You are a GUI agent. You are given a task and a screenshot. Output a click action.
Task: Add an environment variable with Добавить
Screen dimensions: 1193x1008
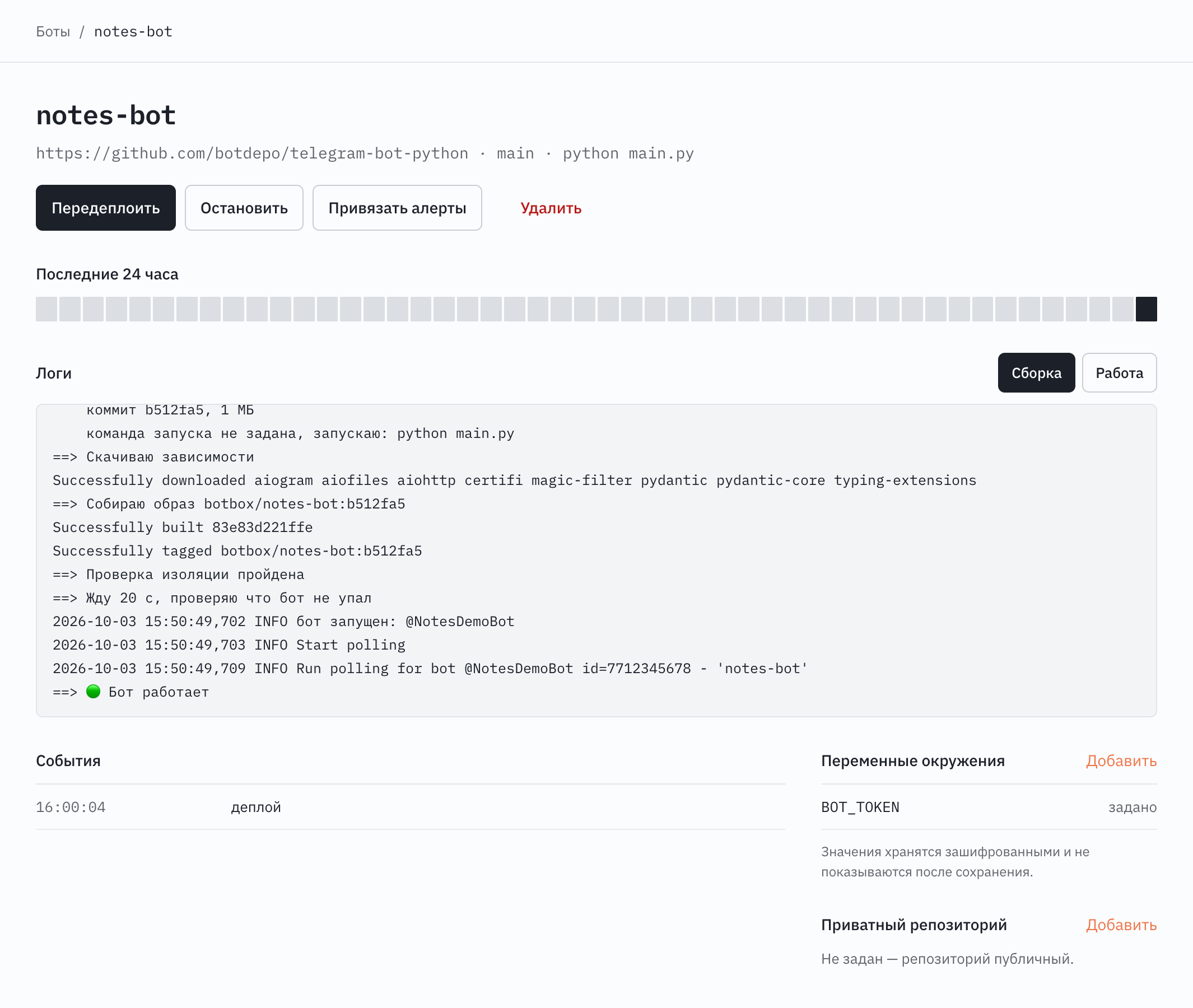(x=1121, y=761)
